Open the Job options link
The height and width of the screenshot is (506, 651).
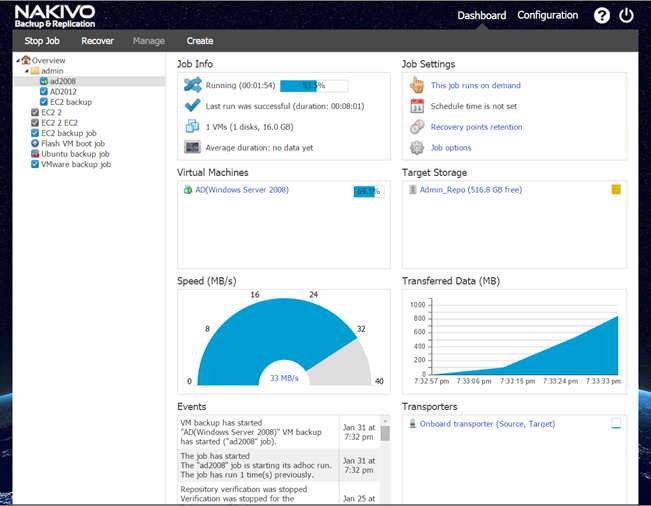(x=451, y=147)
